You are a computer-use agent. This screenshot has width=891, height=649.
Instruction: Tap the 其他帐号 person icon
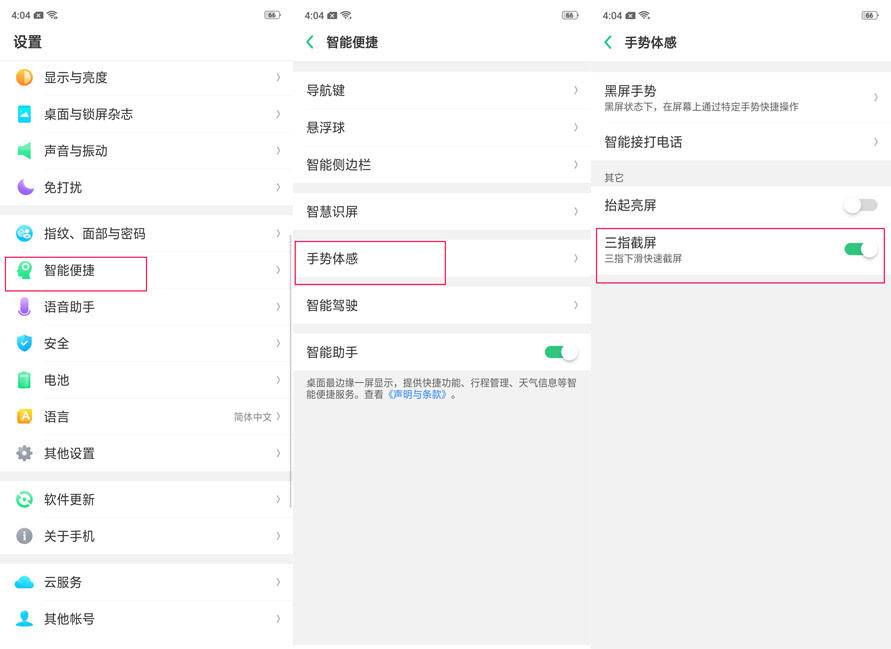(24, 618)
